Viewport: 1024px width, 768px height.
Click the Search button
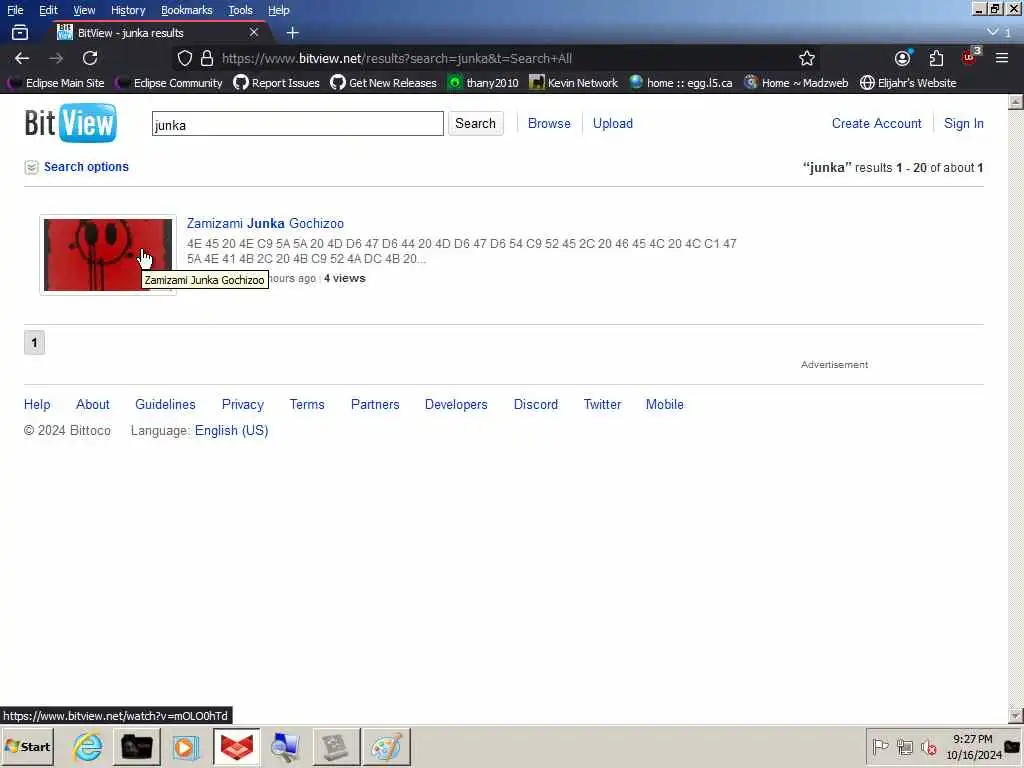(x=475, y=123)
